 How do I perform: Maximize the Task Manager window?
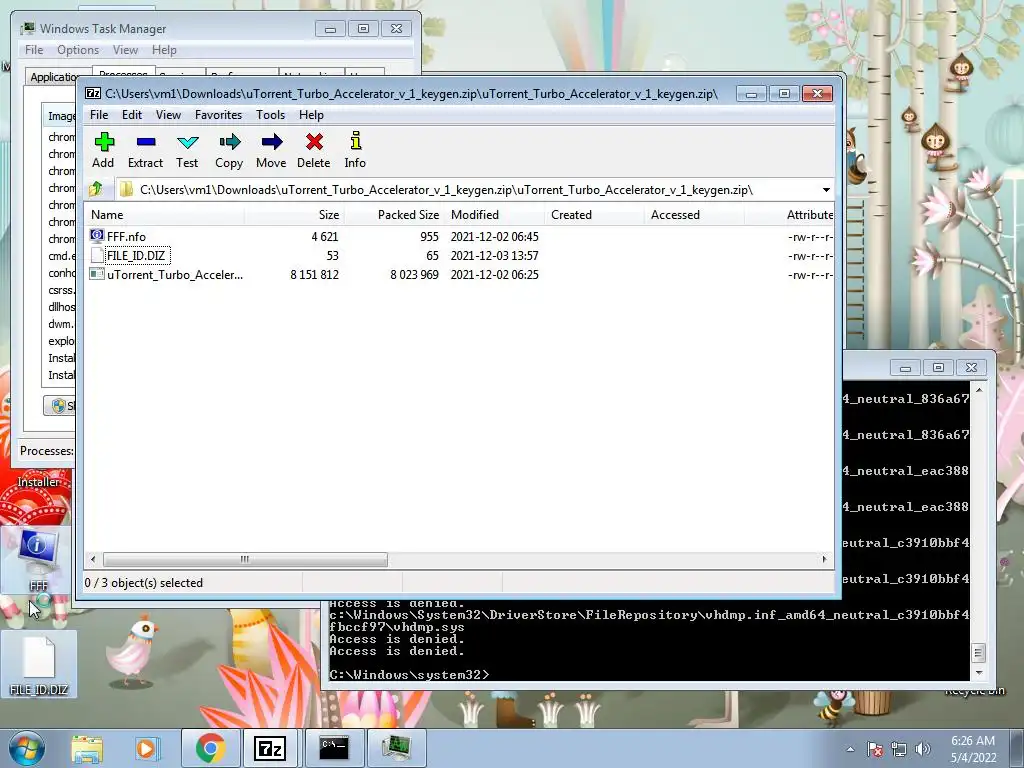364,29
